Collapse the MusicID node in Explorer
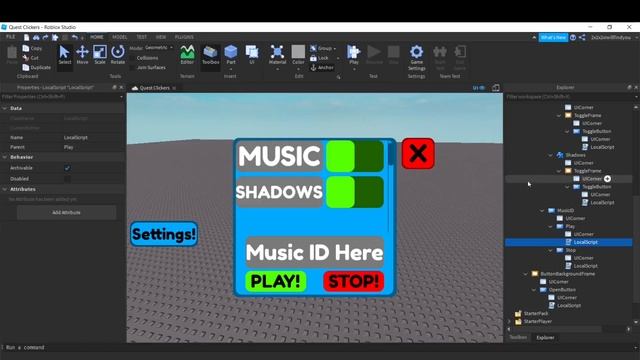 click(542, 211)
